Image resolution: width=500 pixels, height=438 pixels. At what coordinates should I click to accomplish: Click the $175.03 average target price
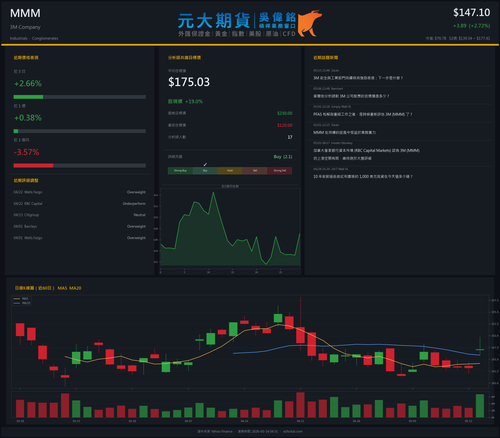(189, 82)
